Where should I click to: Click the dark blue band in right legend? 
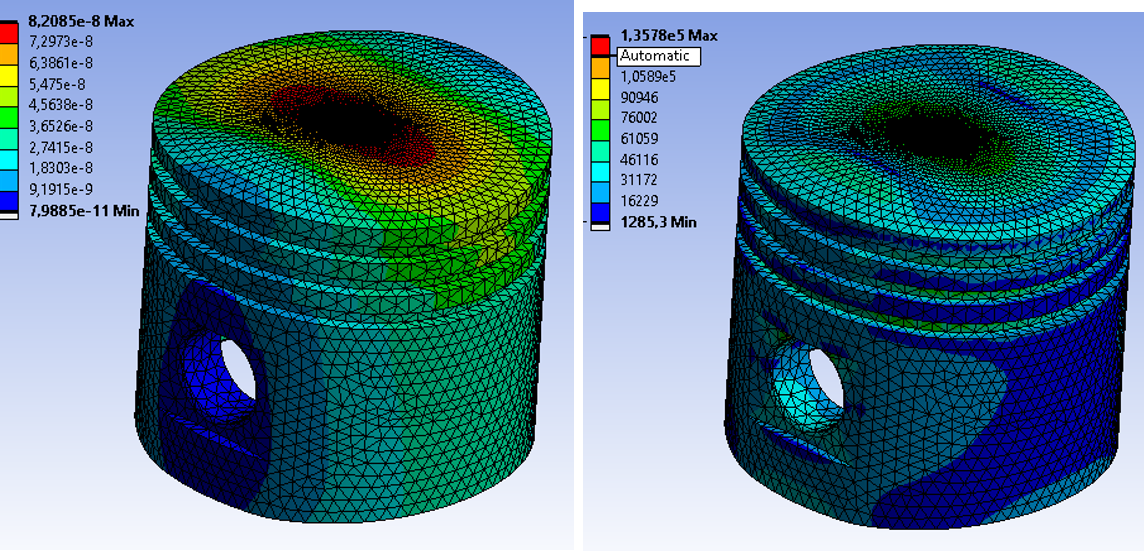[x=600, y=212]
